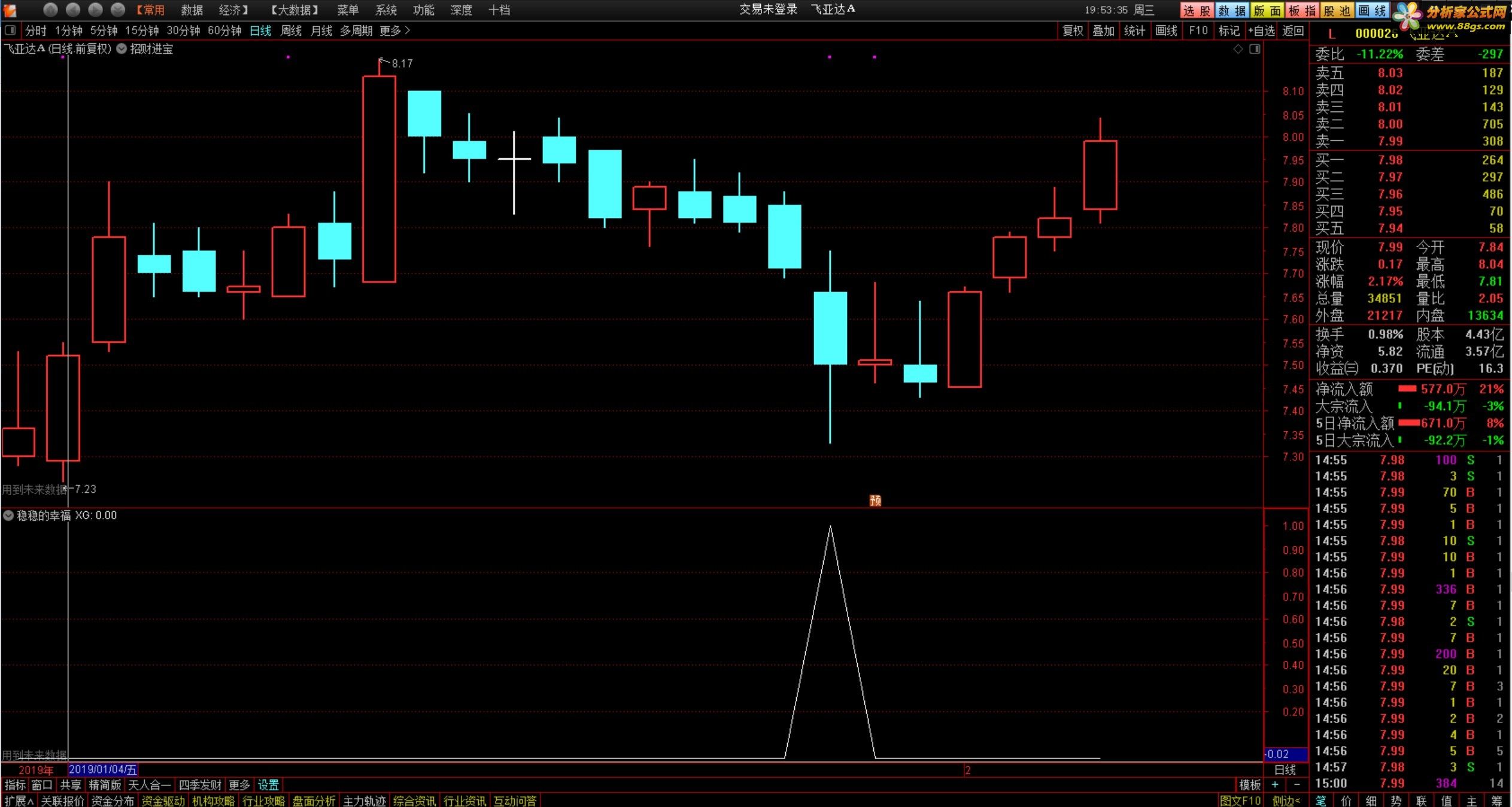The image size is (1512, 807).
Task: Switch to 月线 period tab
Action: [321, 31]
